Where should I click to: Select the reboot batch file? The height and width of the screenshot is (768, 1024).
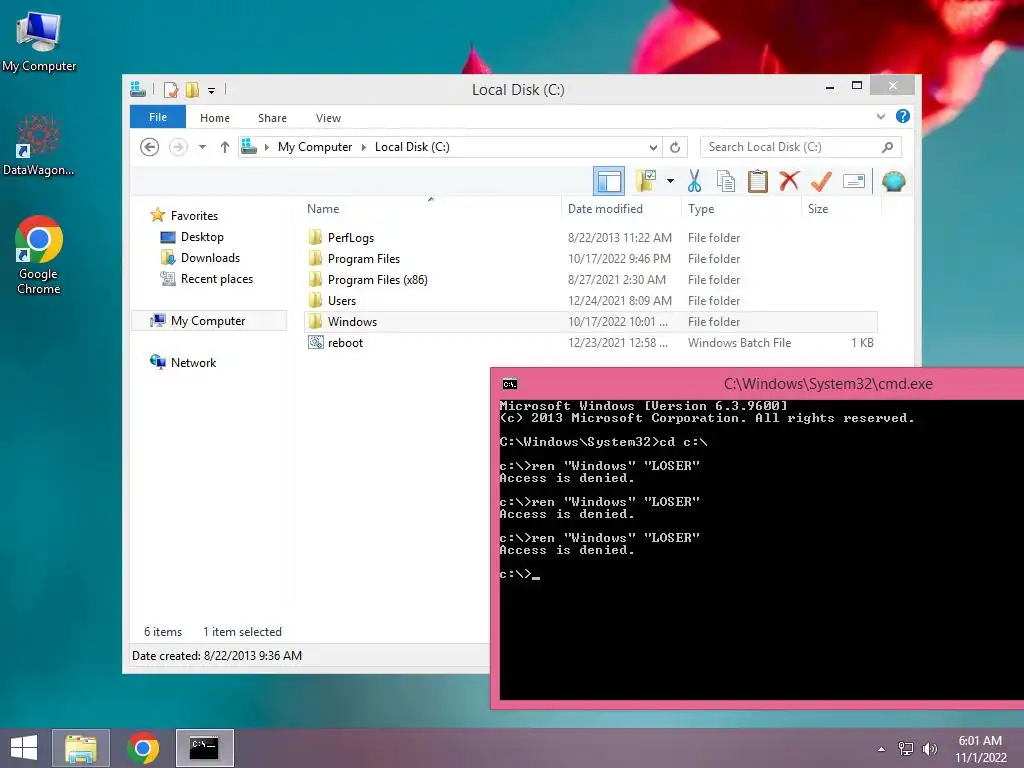point(590,342)
